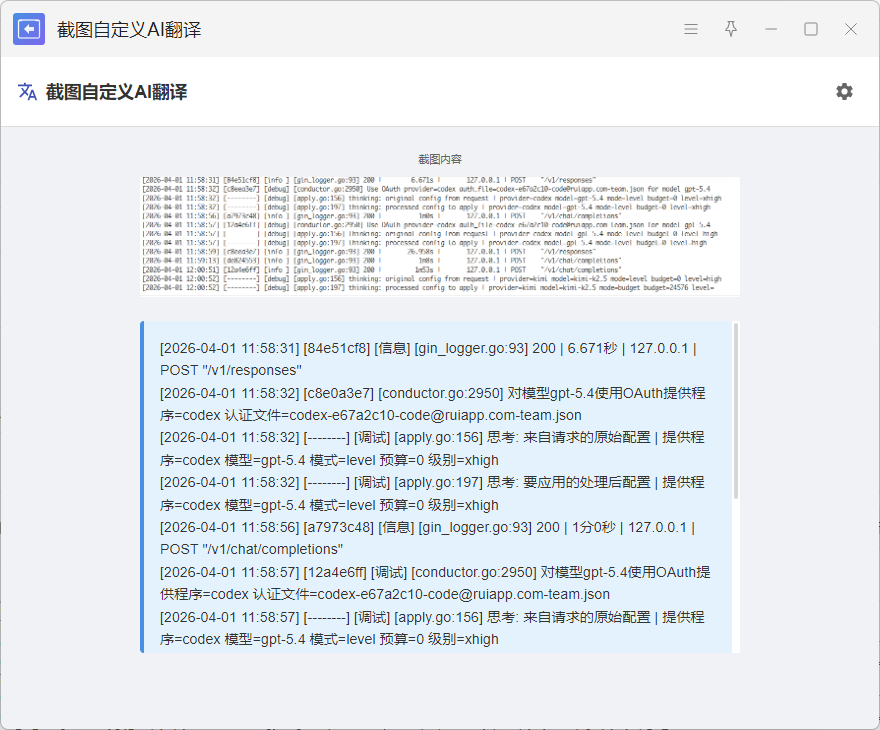This screenshot has width=880, height=730.
Task: Click the bold "截图自定义AI翻译" header title
Action: point(116,92)
